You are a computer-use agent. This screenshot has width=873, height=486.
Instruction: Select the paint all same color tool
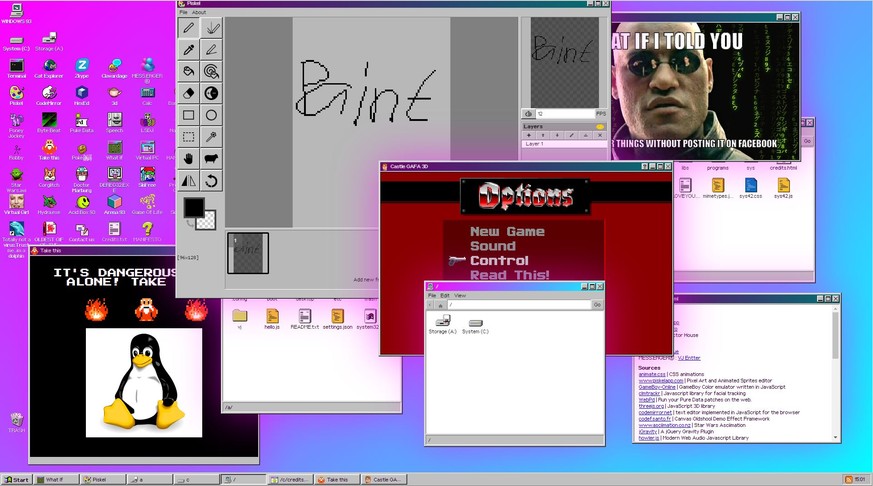(x=211, y=71)
